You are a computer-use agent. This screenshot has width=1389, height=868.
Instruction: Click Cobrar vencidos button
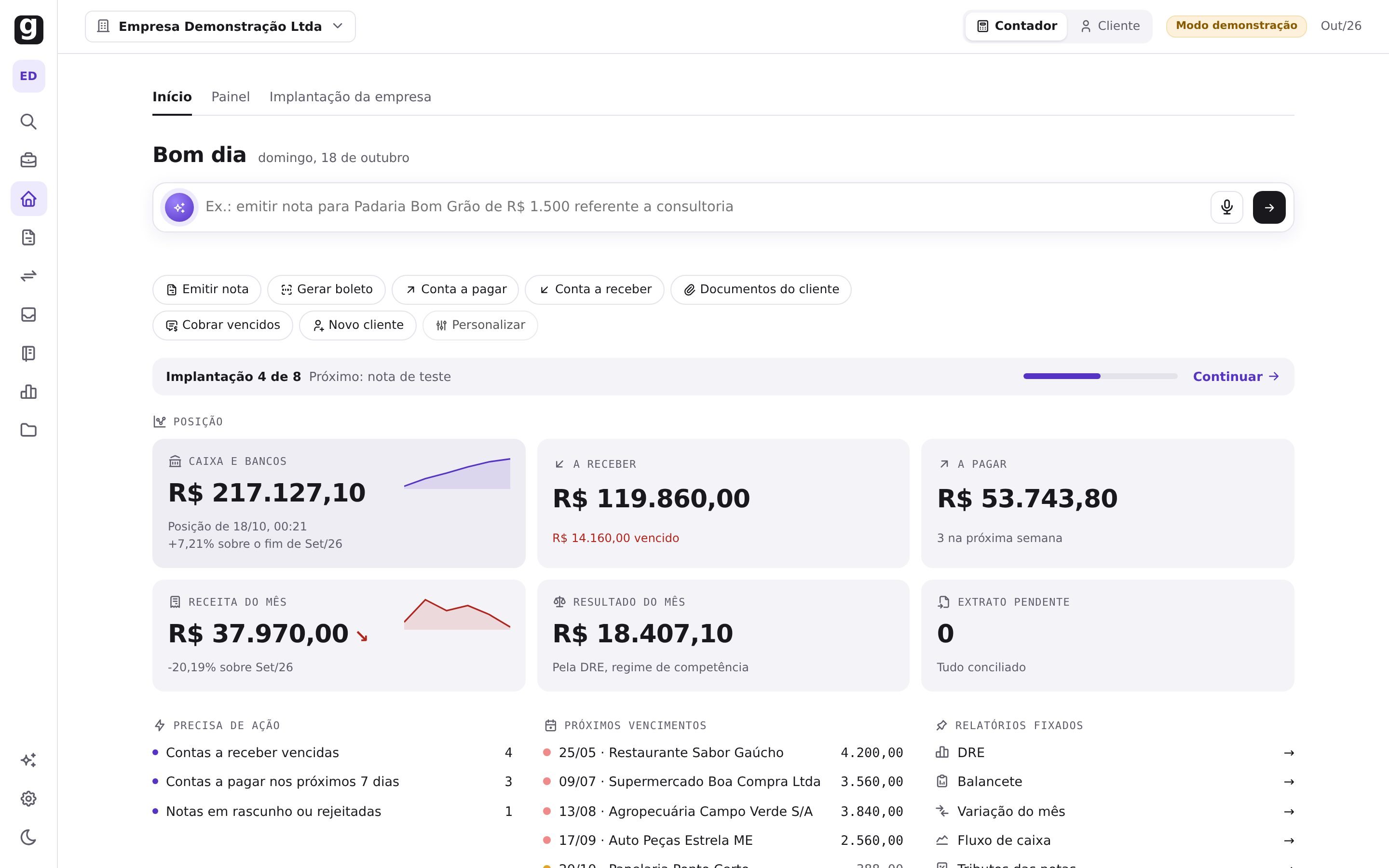(x=223, y=325)
